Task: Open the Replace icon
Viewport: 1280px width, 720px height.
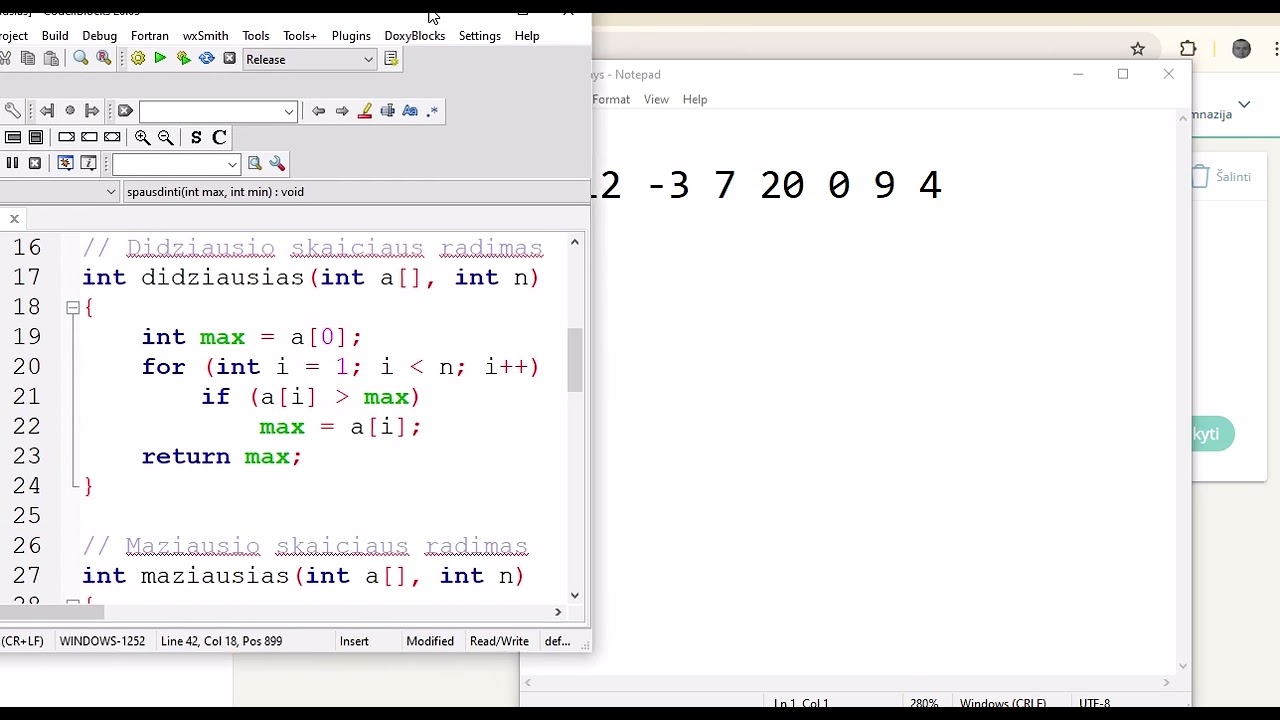Action: point(104,59)
